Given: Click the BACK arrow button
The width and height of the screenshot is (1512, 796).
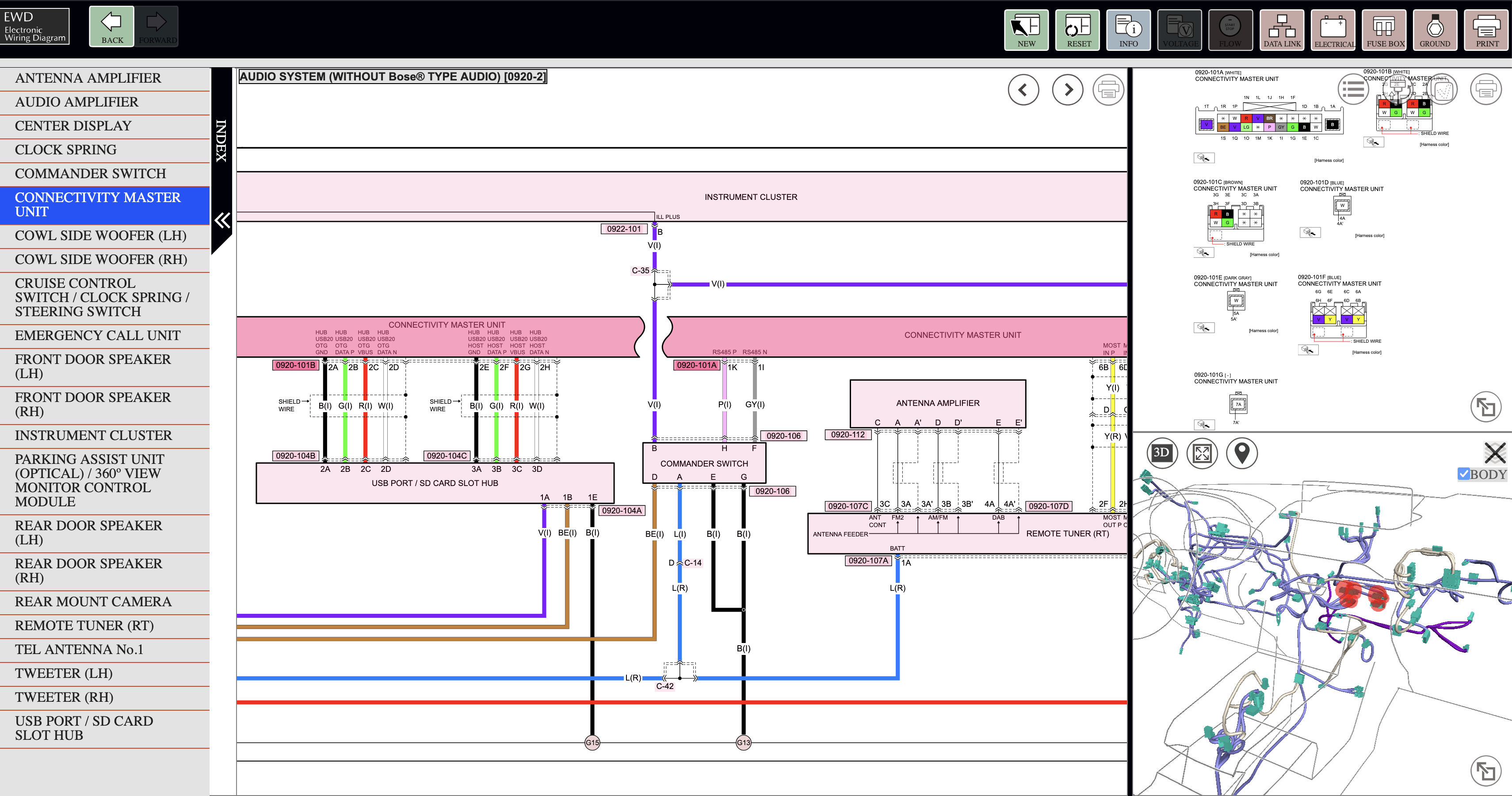Looking at the screenshot, I should 111,27.
